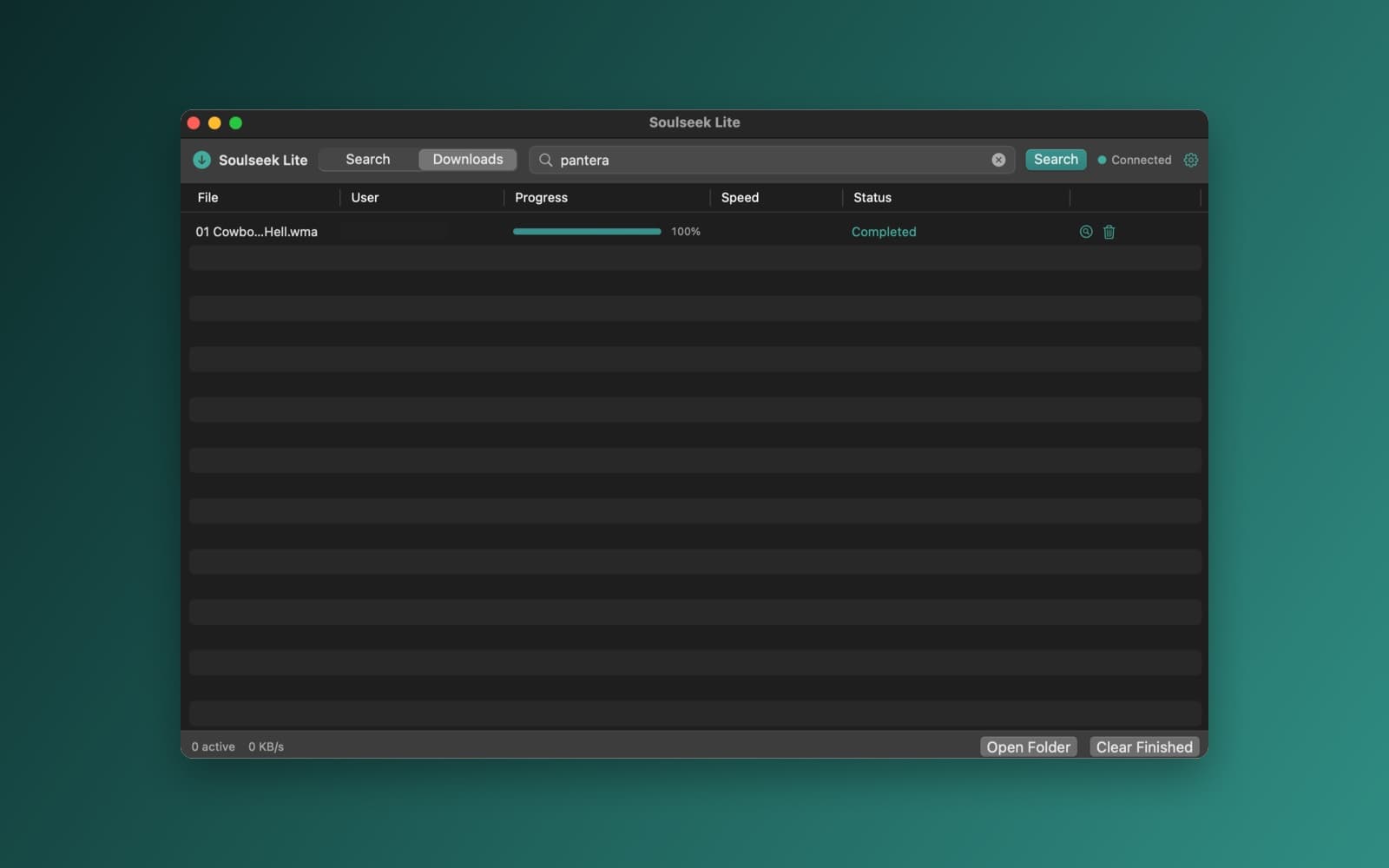Click the Soulseek Lite download logo icon
1389x868 pixels.
point(201,160)
